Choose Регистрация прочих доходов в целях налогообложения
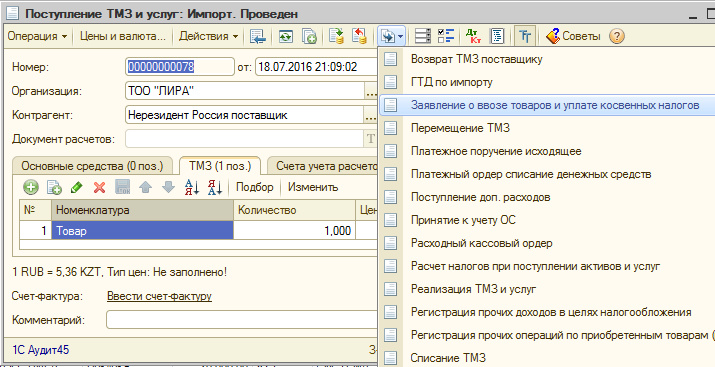The height and width of the screenshot is (367, 715). pyautogui.click(x=547, y=312)
